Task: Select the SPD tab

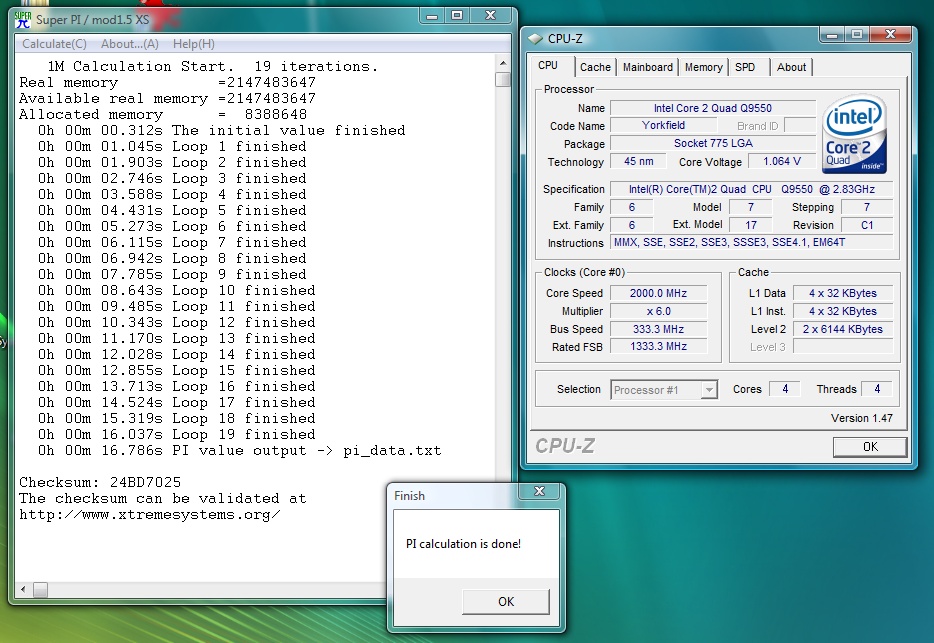Action: [745, 67]
